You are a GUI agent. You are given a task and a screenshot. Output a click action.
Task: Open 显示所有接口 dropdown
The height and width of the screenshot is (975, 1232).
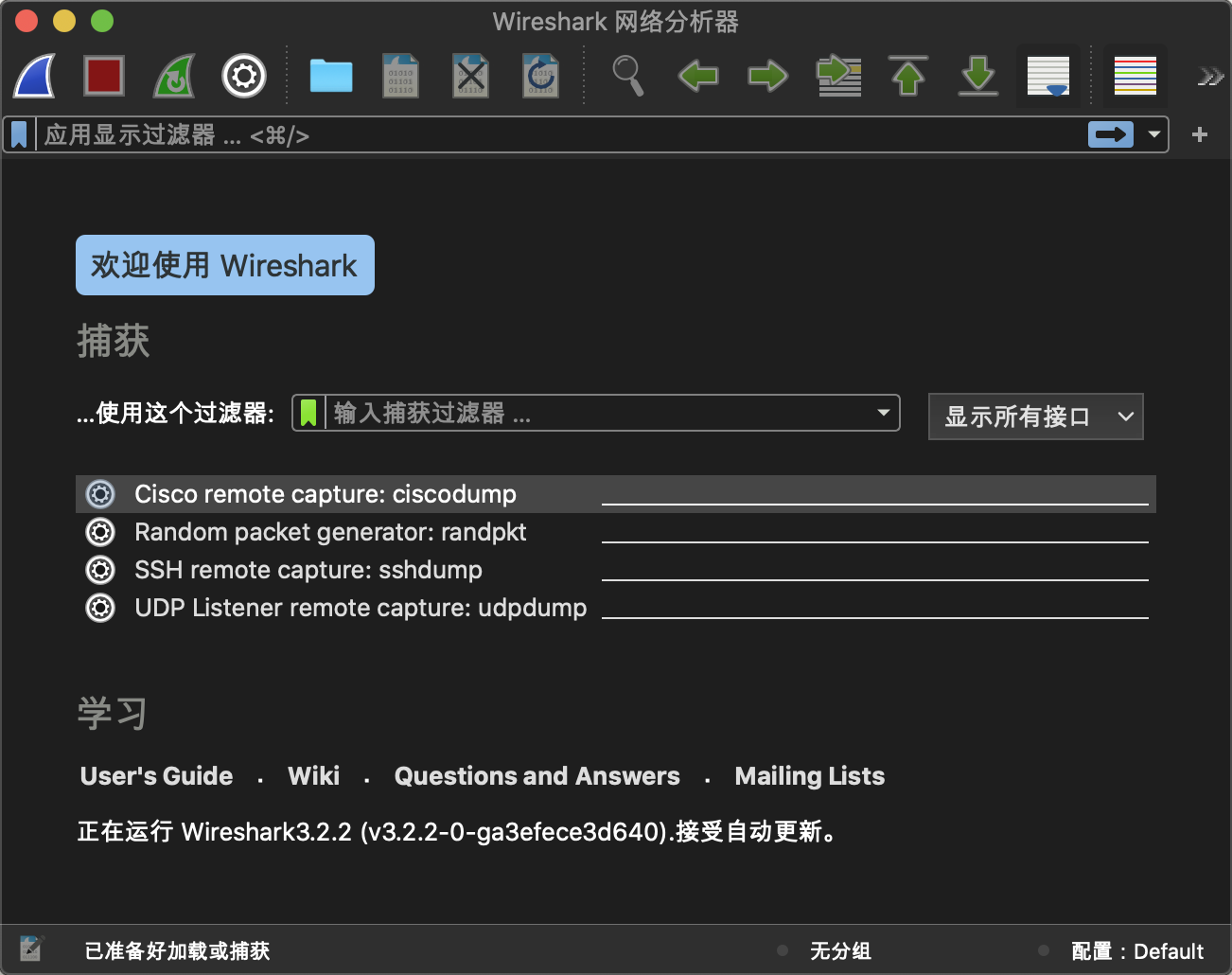[x=1036, y=417]
